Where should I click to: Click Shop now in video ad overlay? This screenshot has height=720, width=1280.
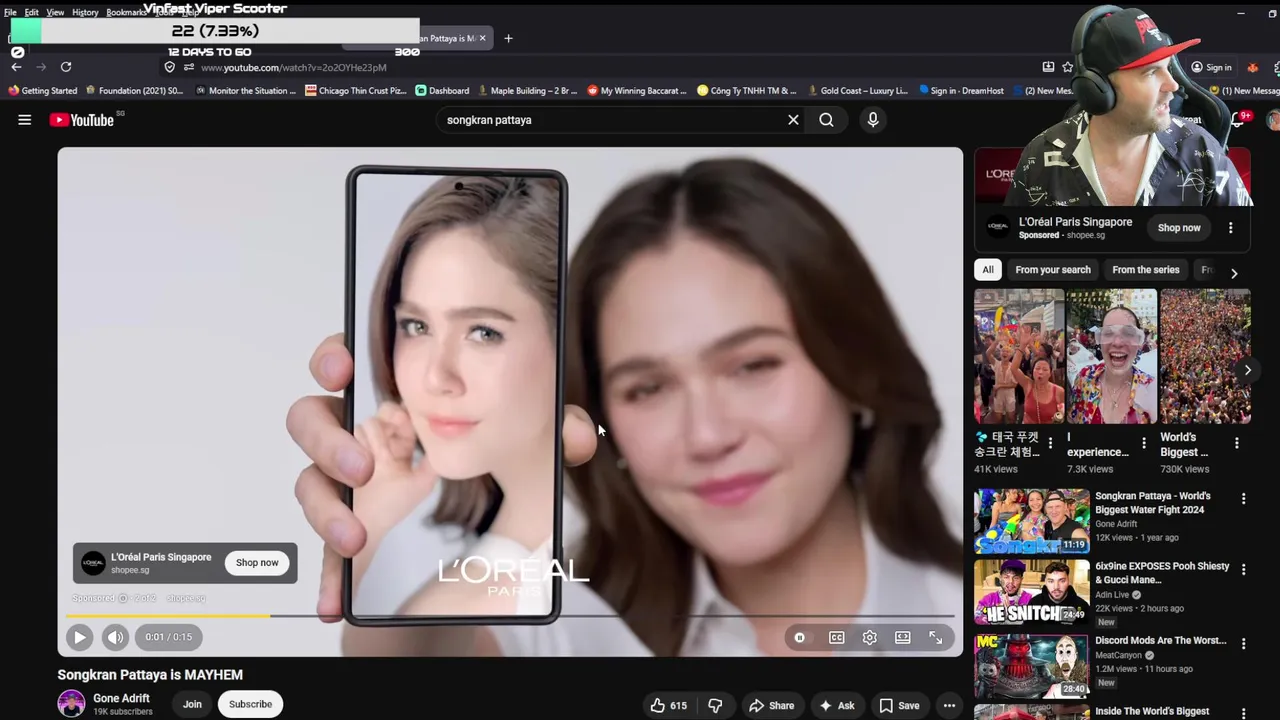[x=257, y=563]
